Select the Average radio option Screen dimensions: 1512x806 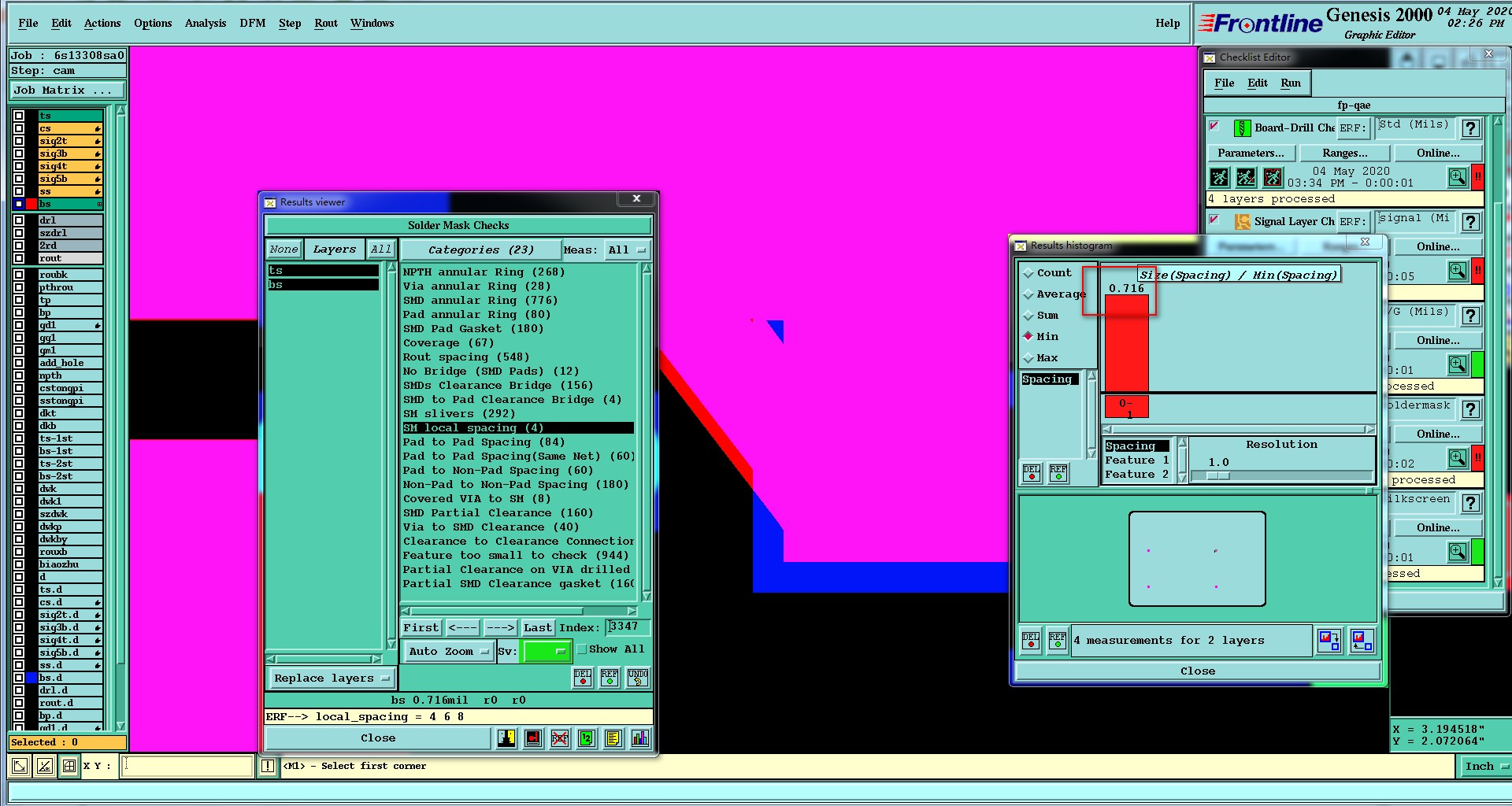pyautogui.click(x=1028, y=294)
